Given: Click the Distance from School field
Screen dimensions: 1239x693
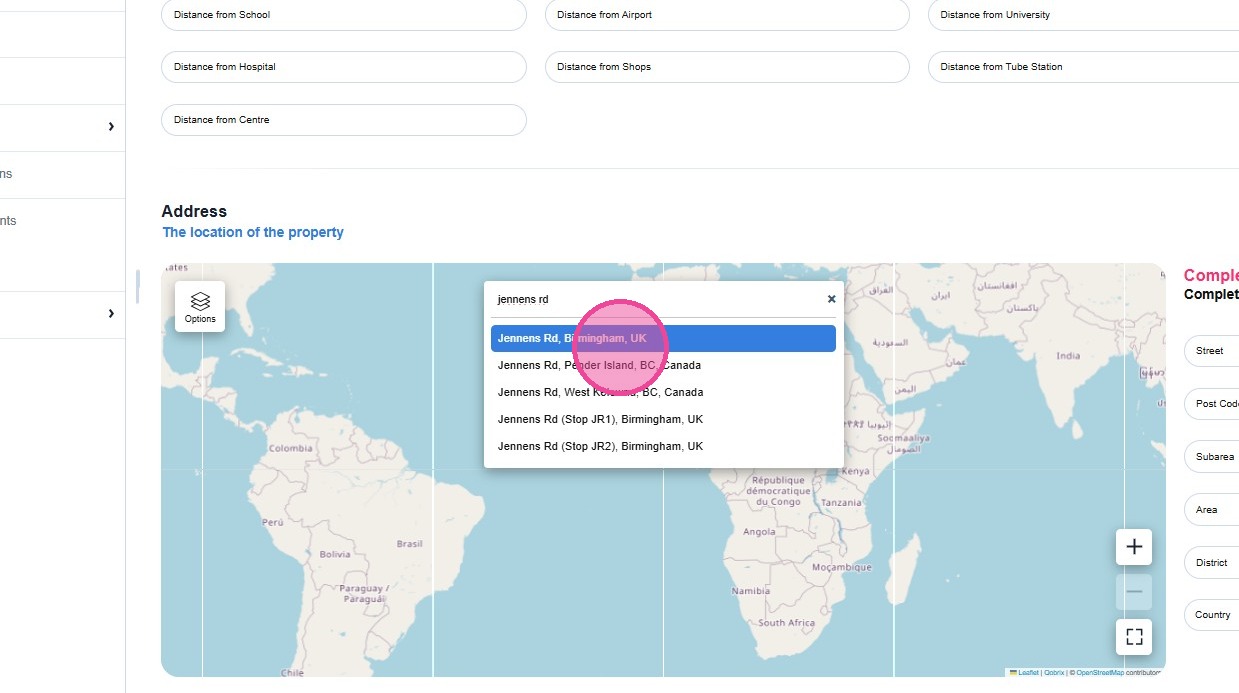Looking at the screenshot, I should (x=343, y=15).
